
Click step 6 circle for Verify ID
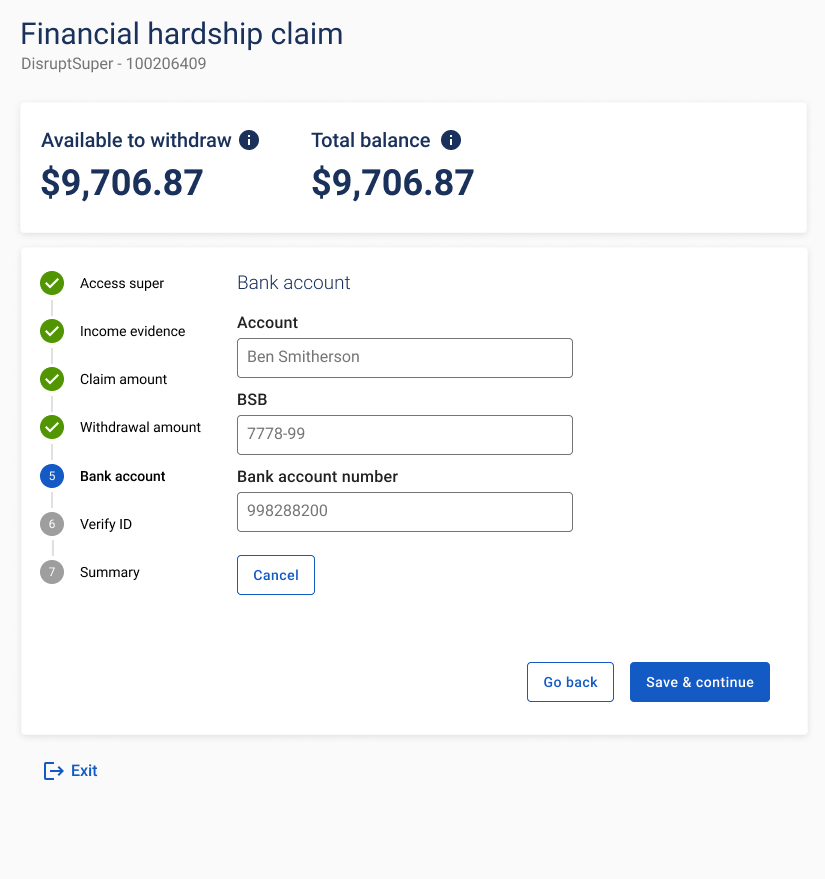coord(52,524)
